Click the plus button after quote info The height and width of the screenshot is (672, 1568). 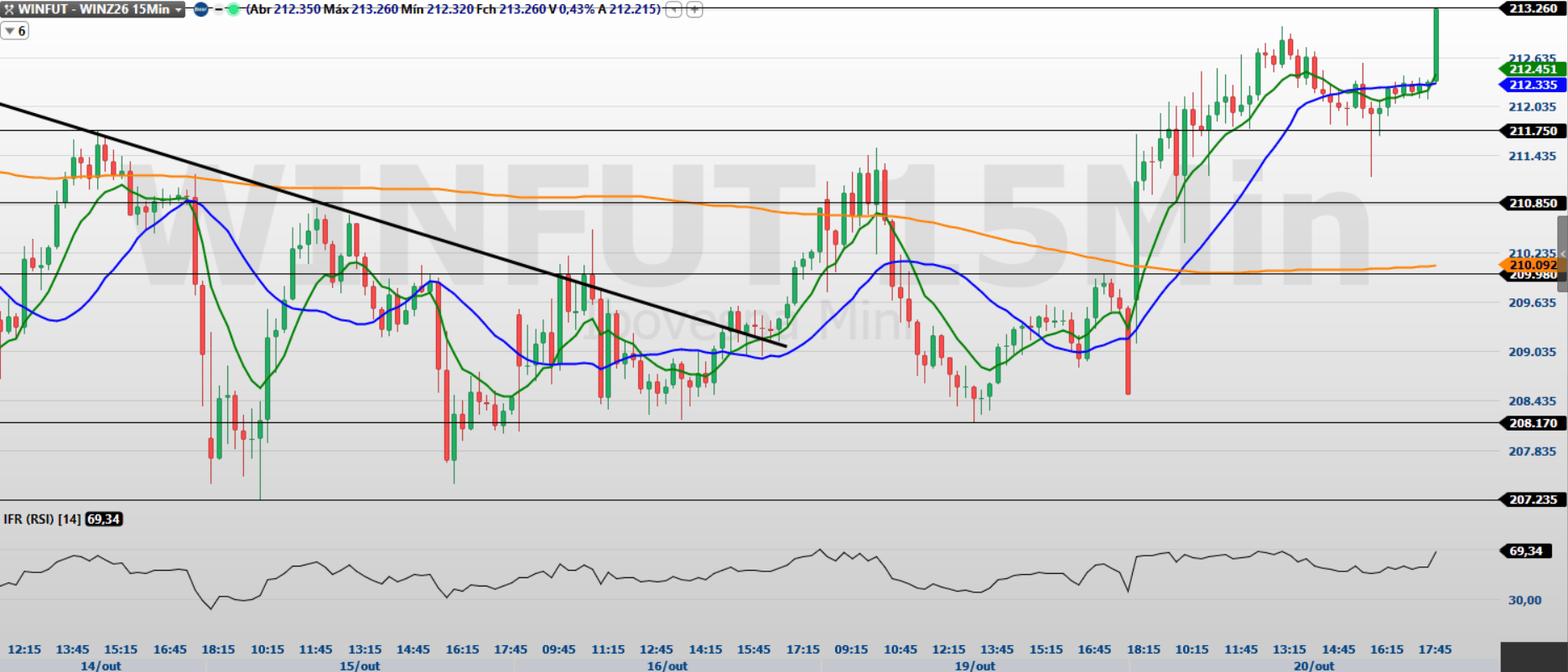click(x=694, y=9)
